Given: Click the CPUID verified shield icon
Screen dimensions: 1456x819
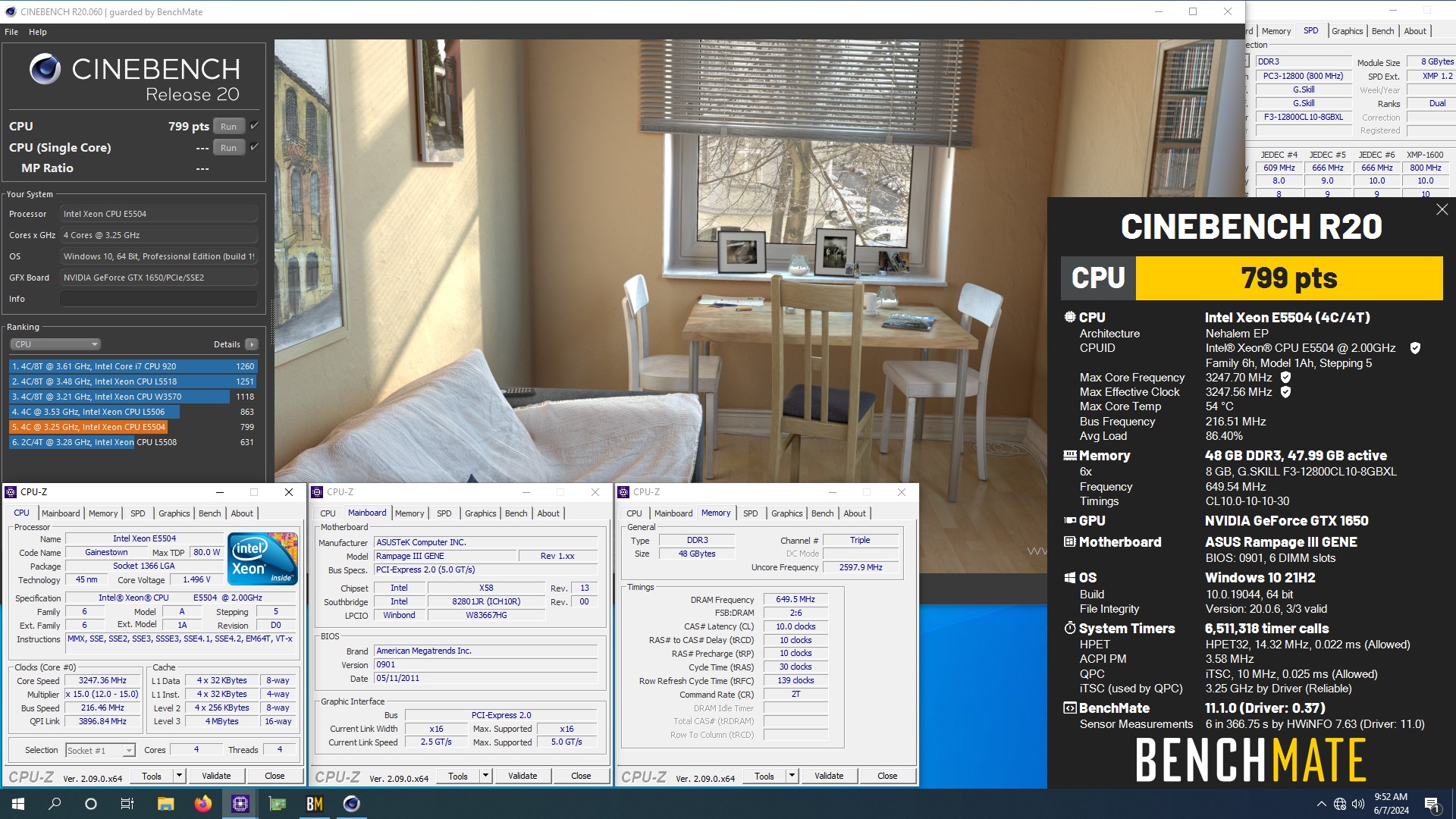Looking at the screenshot, I should point(1415,348).
